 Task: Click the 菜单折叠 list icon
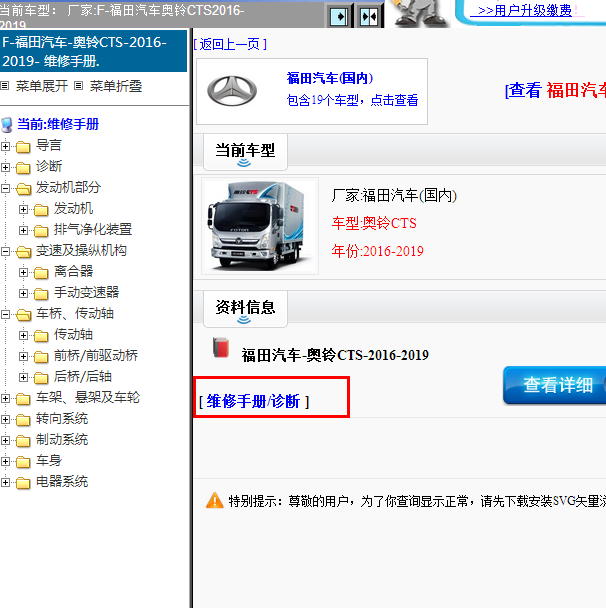point(78,86)
